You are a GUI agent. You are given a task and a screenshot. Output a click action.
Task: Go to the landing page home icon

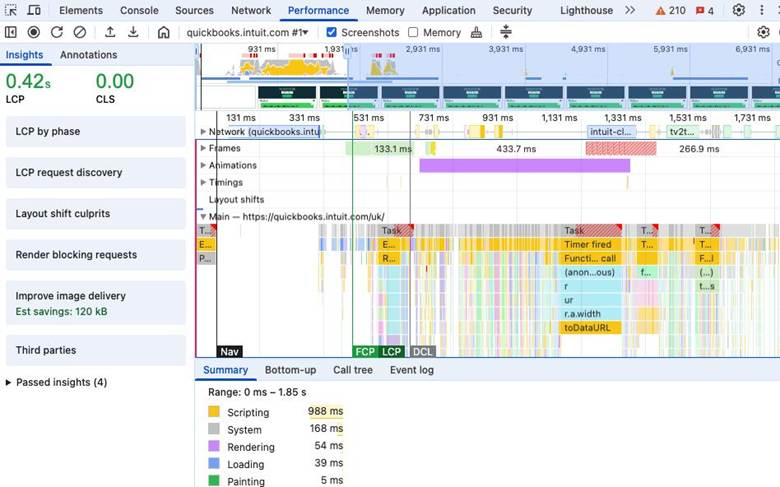(163, 32)
